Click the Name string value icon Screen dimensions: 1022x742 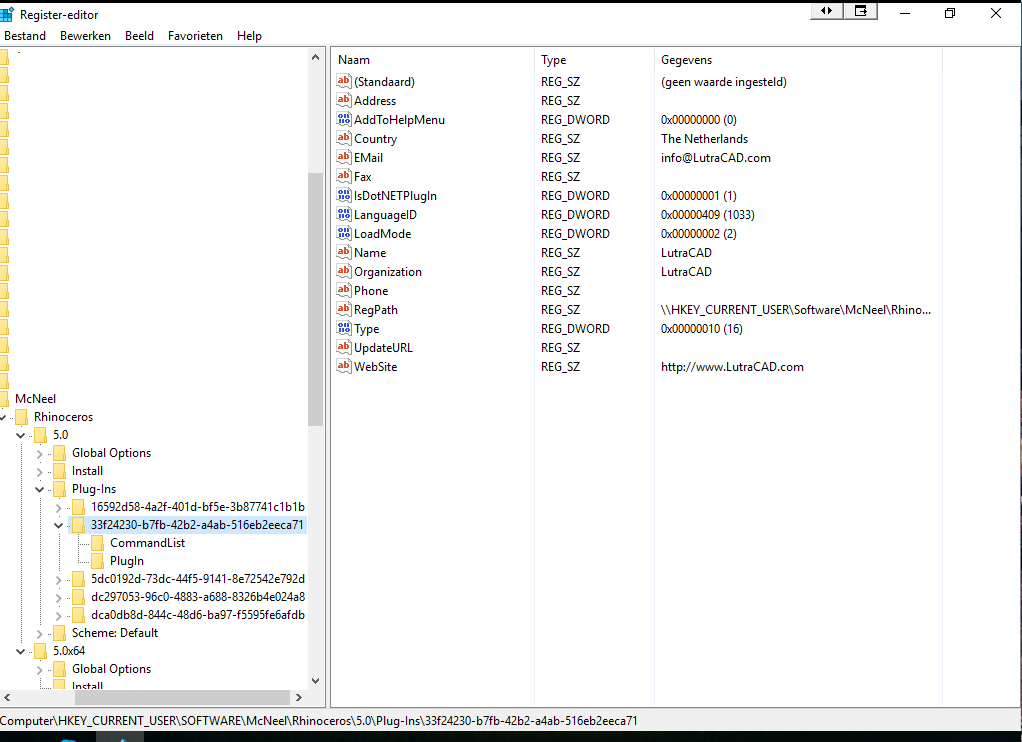[343, 251]
